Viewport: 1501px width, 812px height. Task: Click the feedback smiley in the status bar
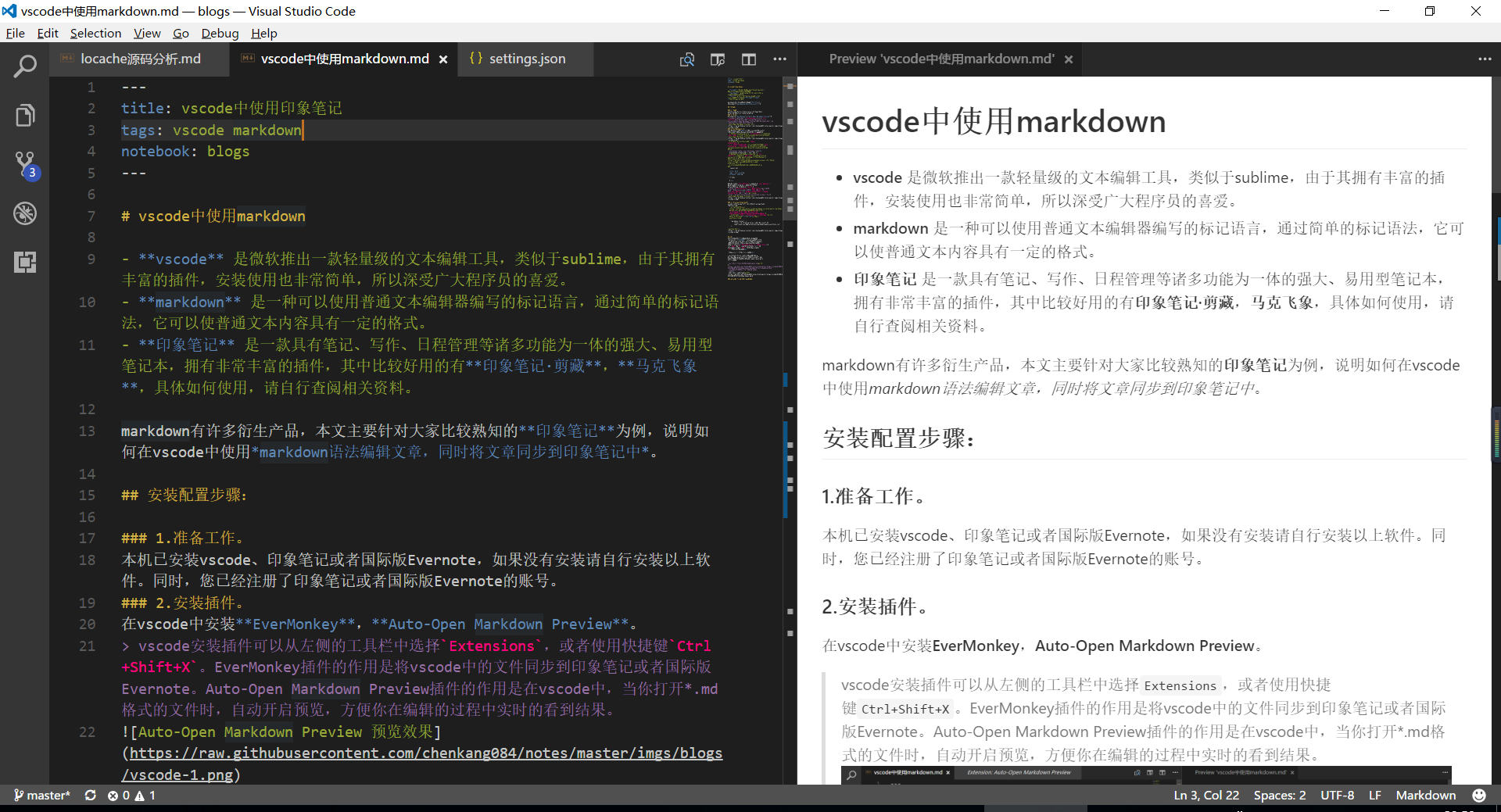click(1478, 795)
